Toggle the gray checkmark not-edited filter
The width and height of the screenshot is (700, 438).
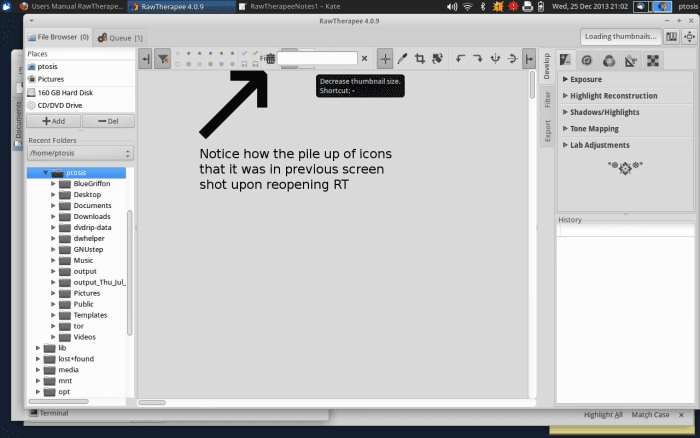point(244,53)
